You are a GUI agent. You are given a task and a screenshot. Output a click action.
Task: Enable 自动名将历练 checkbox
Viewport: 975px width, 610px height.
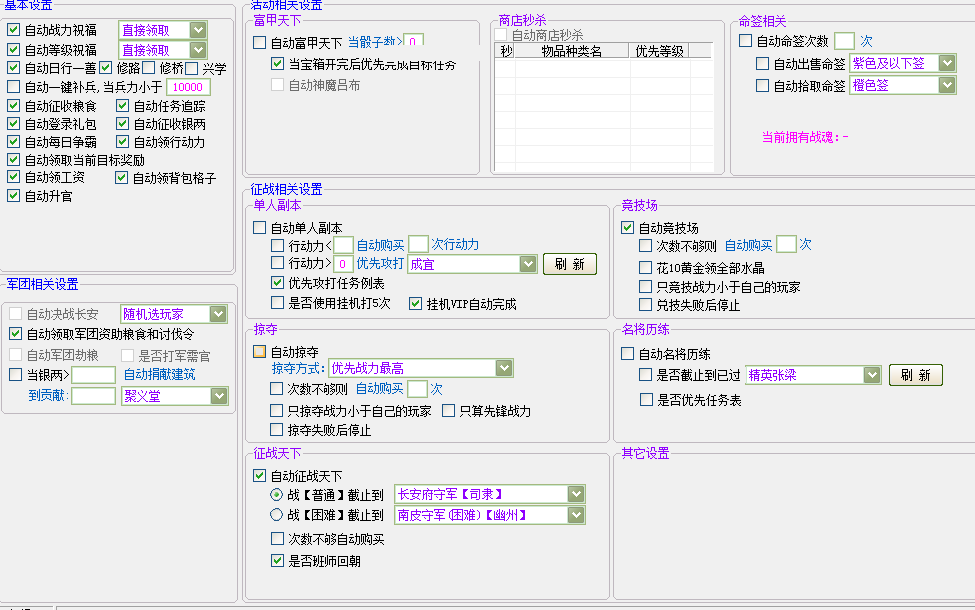click(x=628, y=354)
